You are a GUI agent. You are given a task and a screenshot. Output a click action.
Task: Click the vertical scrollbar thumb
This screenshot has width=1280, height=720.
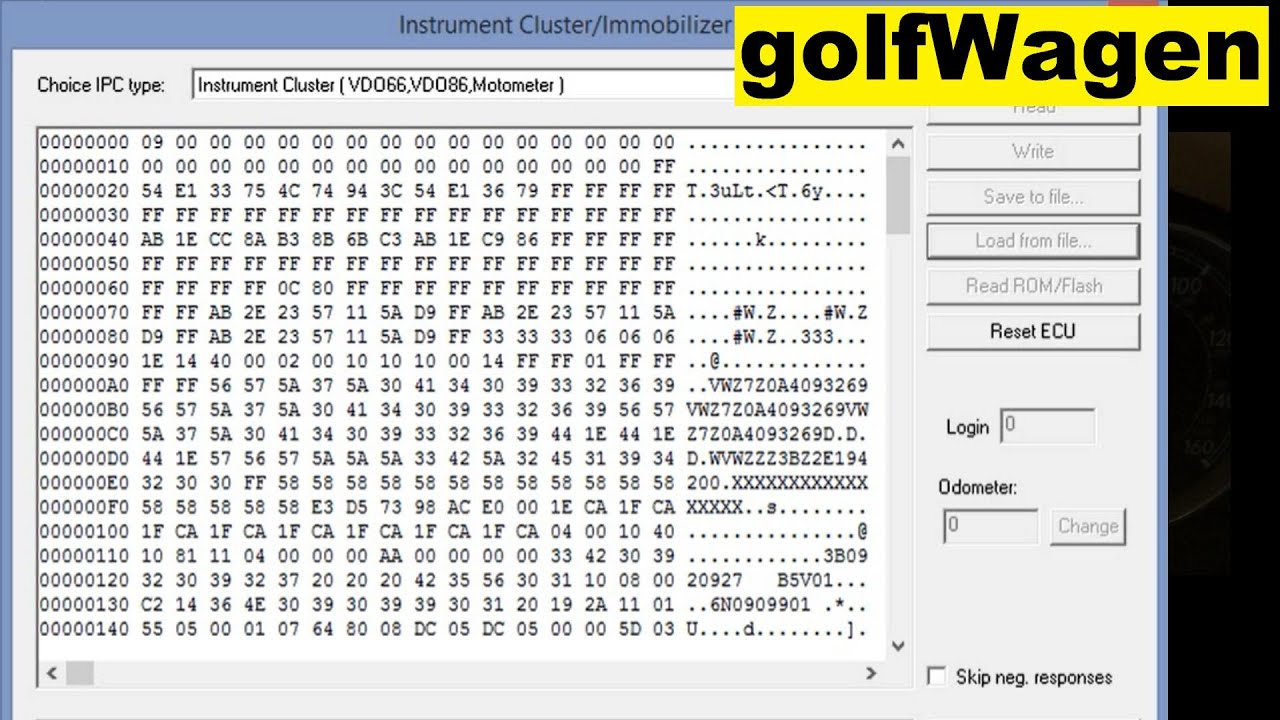pyautogui.click(x=898, y=195)
